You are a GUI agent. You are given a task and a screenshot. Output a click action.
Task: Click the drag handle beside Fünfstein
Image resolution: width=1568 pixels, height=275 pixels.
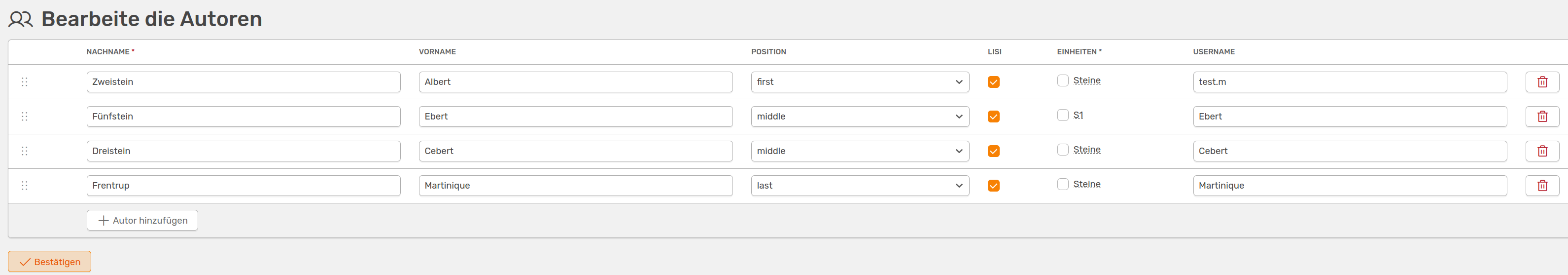(25, 117)
